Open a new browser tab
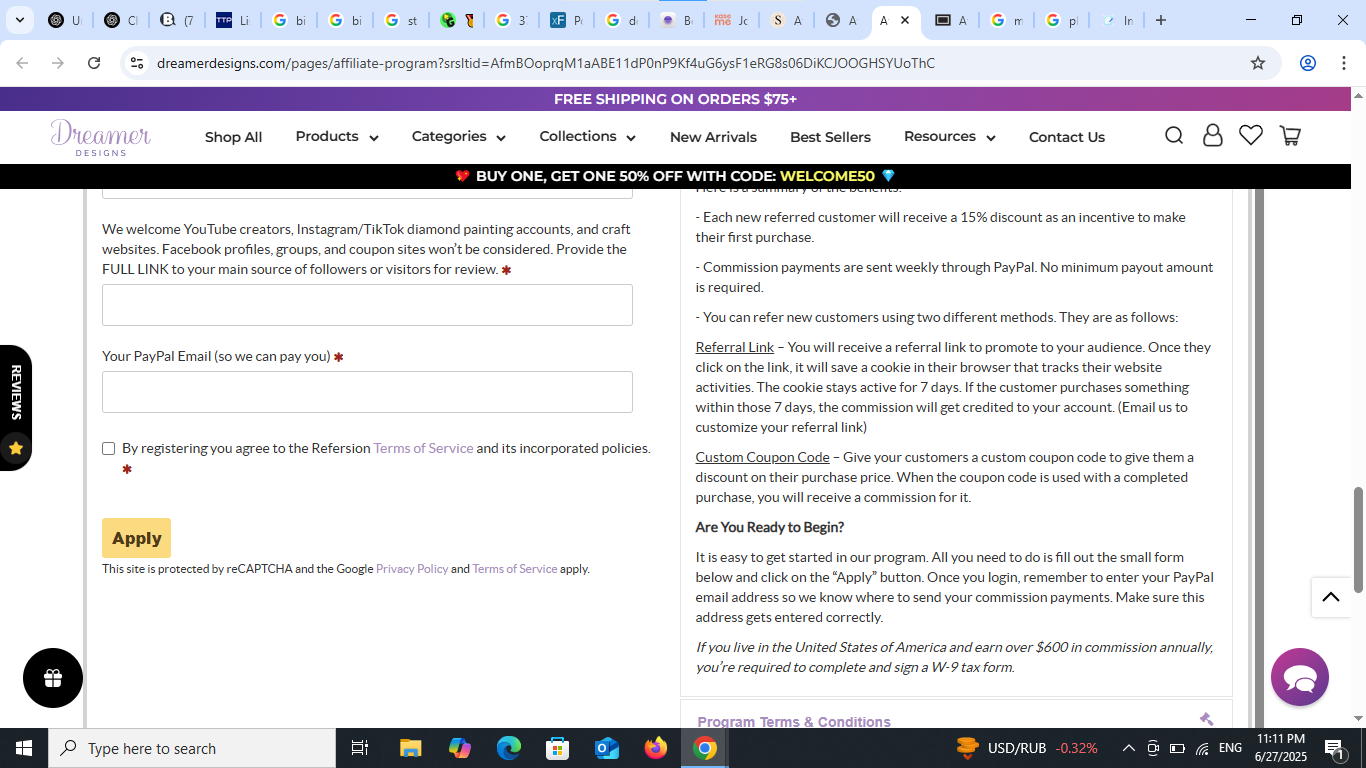This screenshot has width=1366, height=768. (x=1160, y=20)
